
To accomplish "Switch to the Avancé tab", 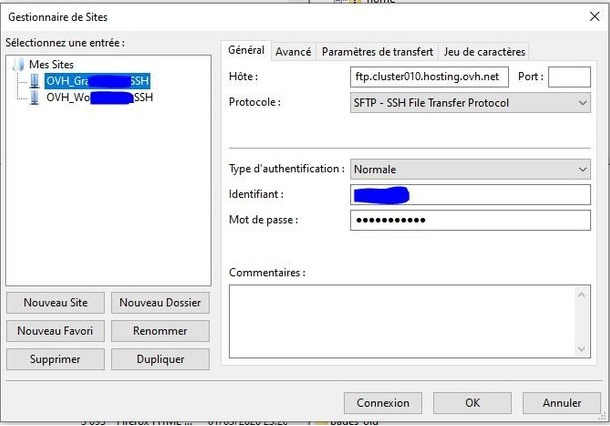I will (x=293, y=51).
